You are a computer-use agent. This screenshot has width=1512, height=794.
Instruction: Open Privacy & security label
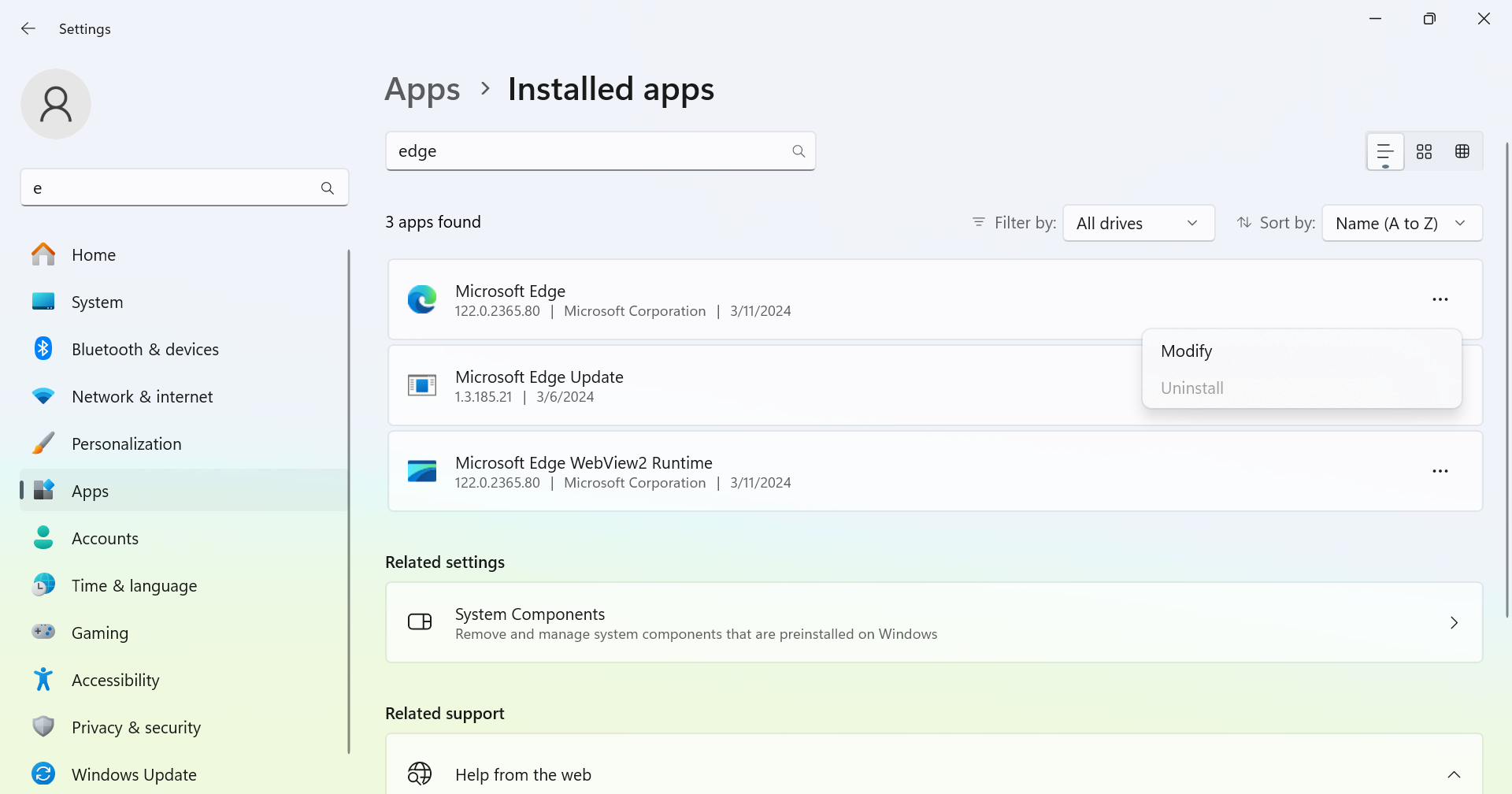coord(135,728)
